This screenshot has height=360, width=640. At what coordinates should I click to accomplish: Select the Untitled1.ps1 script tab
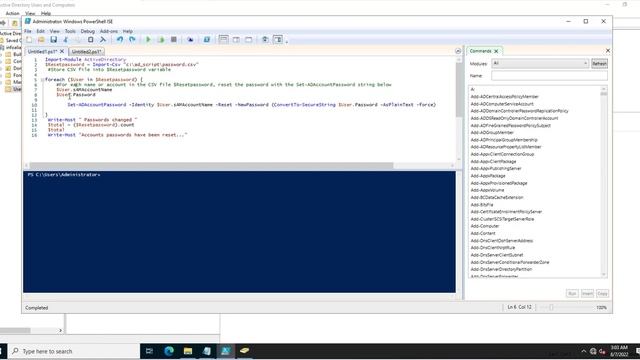42,51
